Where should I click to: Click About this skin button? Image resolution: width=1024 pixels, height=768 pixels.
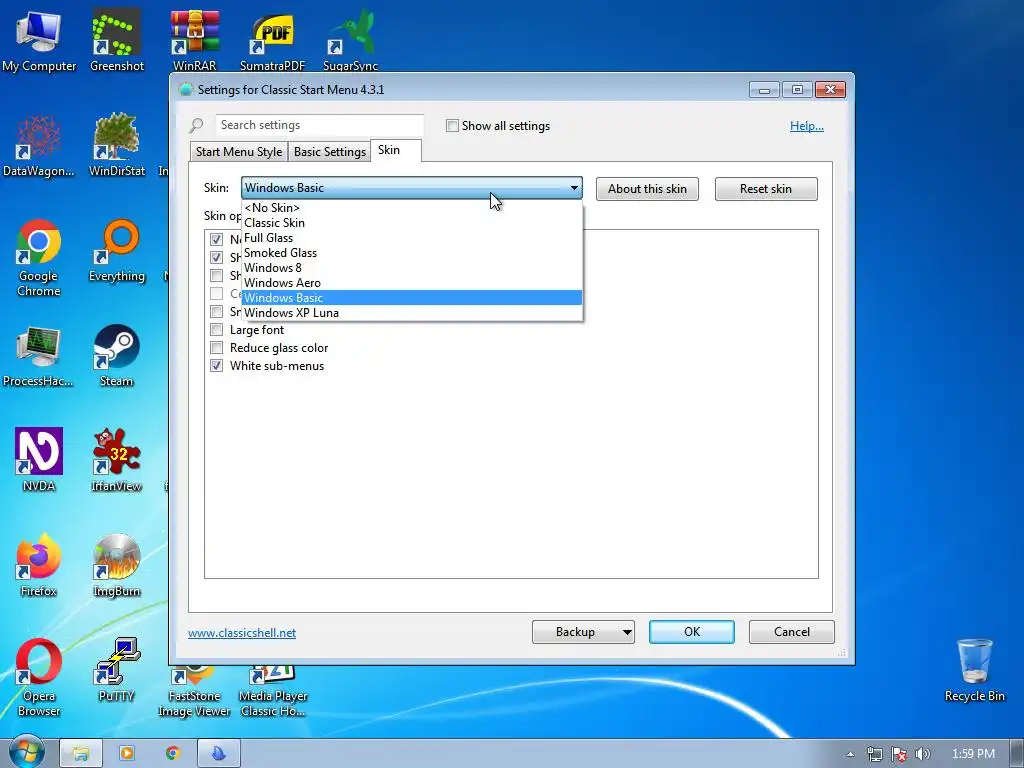click(647, 189)
